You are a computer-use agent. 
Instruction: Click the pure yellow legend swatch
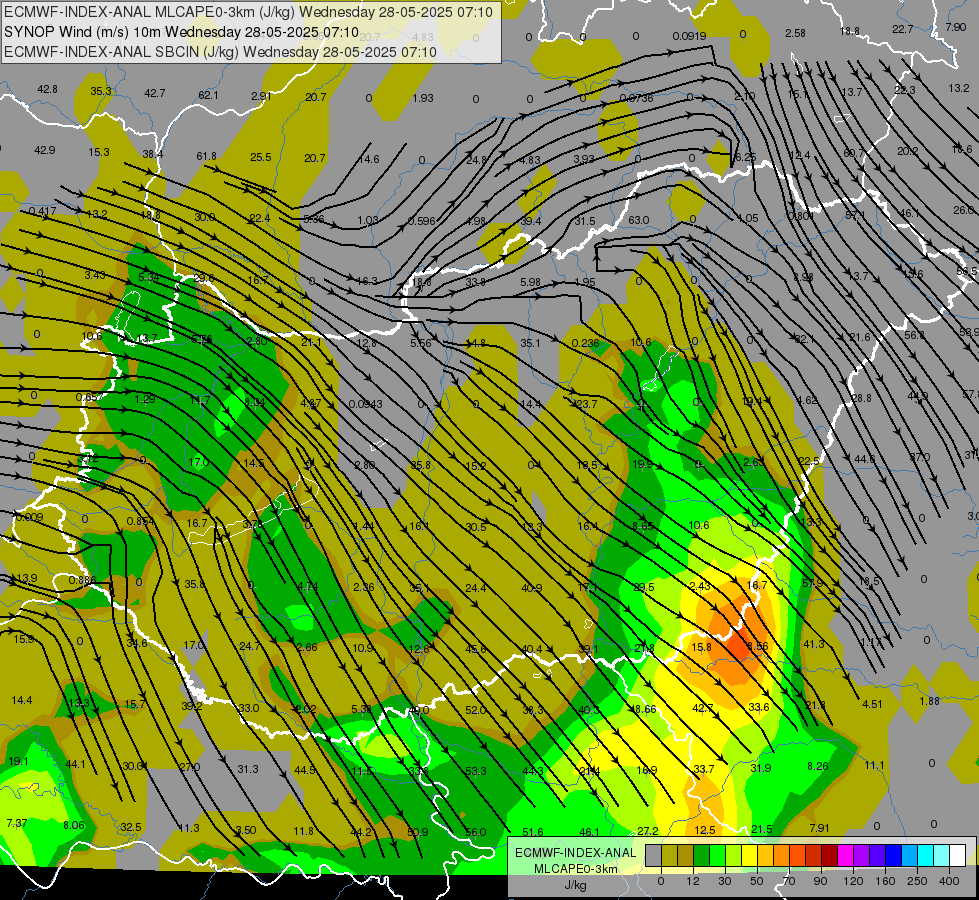[x=749, y=855]
